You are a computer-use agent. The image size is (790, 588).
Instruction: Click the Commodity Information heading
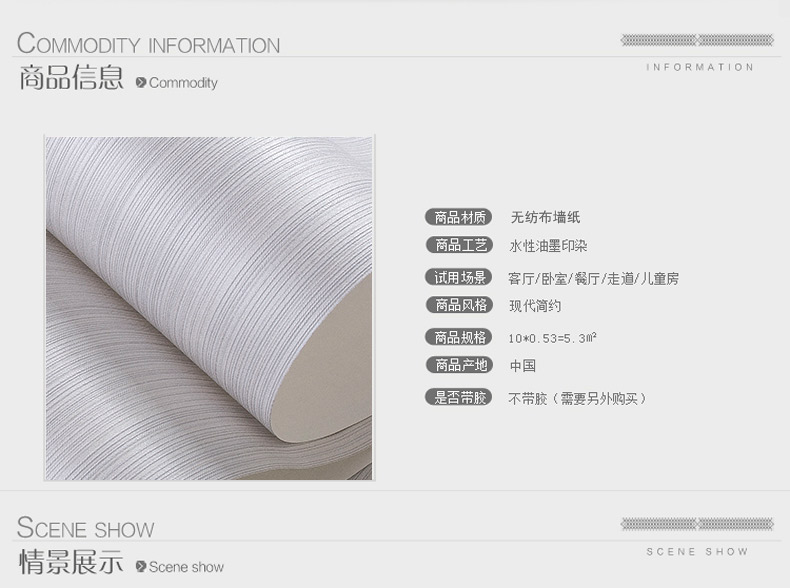[x=149, y=43]
